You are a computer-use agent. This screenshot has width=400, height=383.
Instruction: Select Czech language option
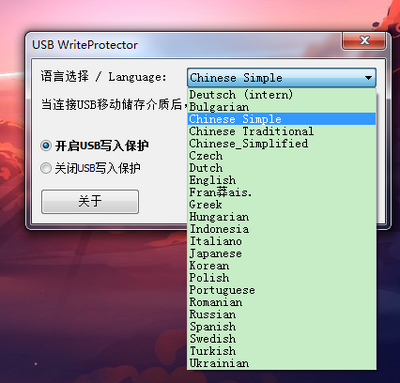[282, 156]
